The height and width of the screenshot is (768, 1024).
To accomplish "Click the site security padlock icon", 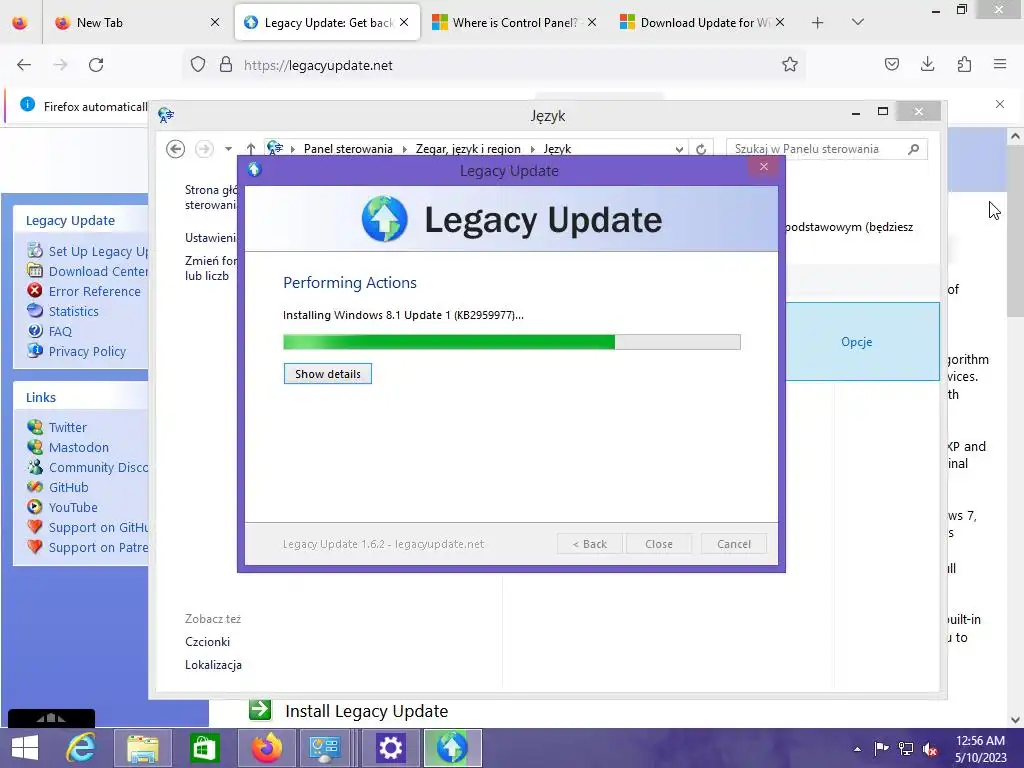I will tap(226, 65).
